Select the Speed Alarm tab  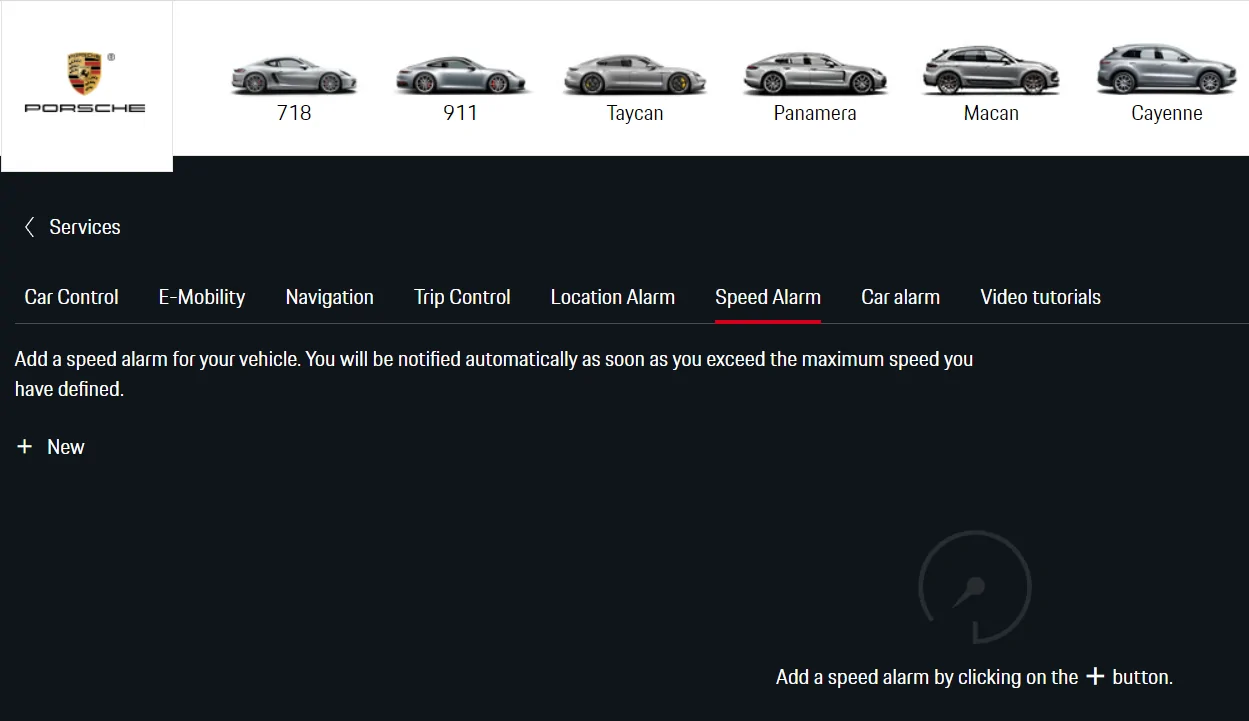point(768,297)
